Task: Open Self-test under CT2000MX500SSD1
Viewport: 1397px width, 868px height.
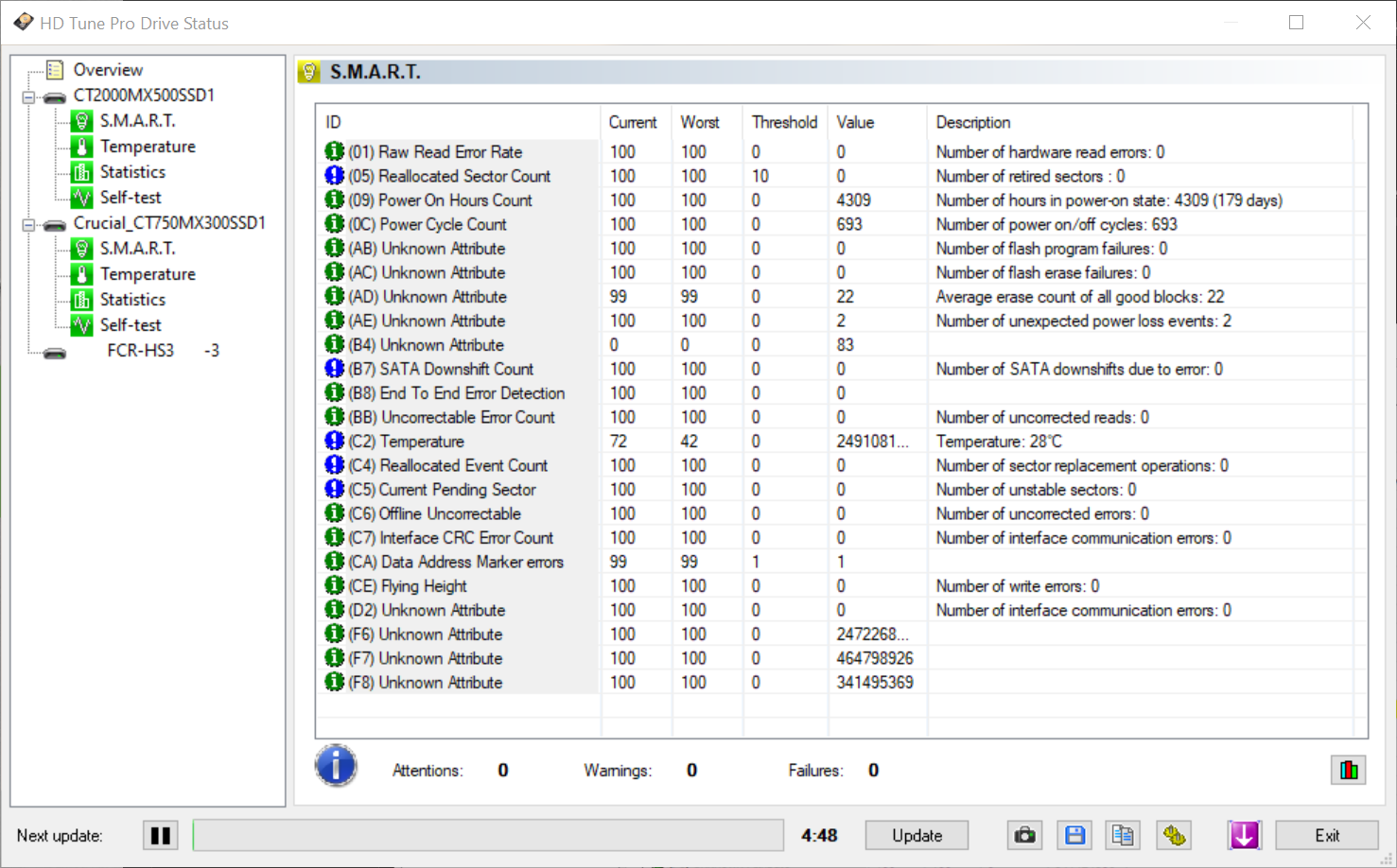Action: pyautogui.click(x=131, y=198)
